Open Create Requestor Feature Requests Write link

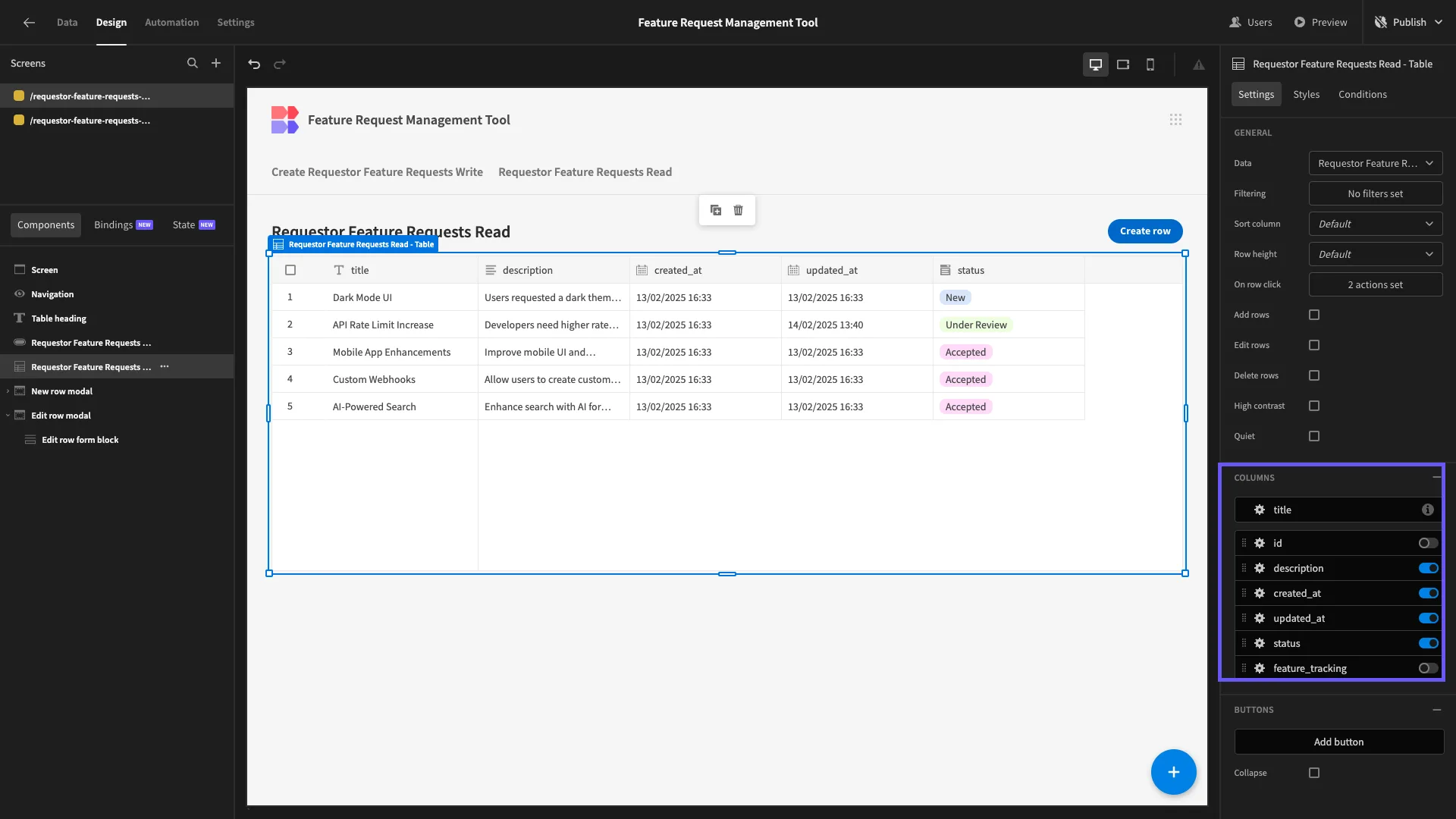(377, 172)
